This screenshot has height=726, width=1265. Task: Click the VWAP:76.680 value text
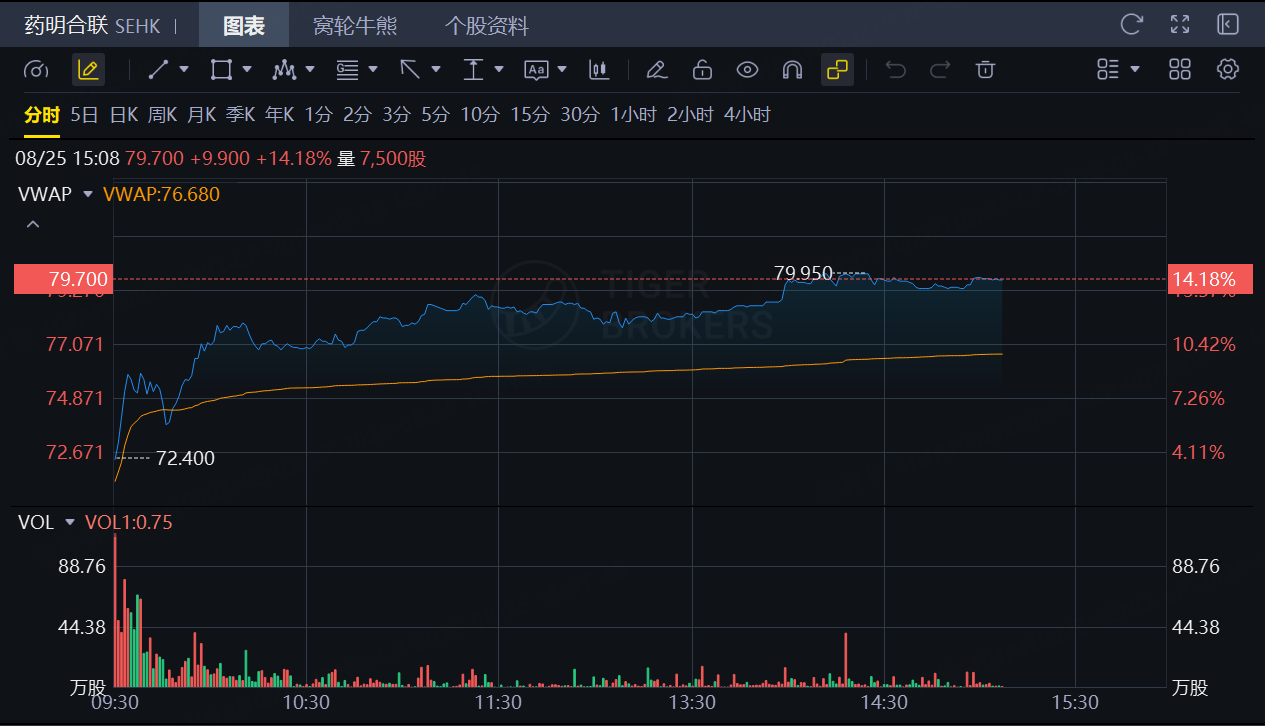[162, 194]
